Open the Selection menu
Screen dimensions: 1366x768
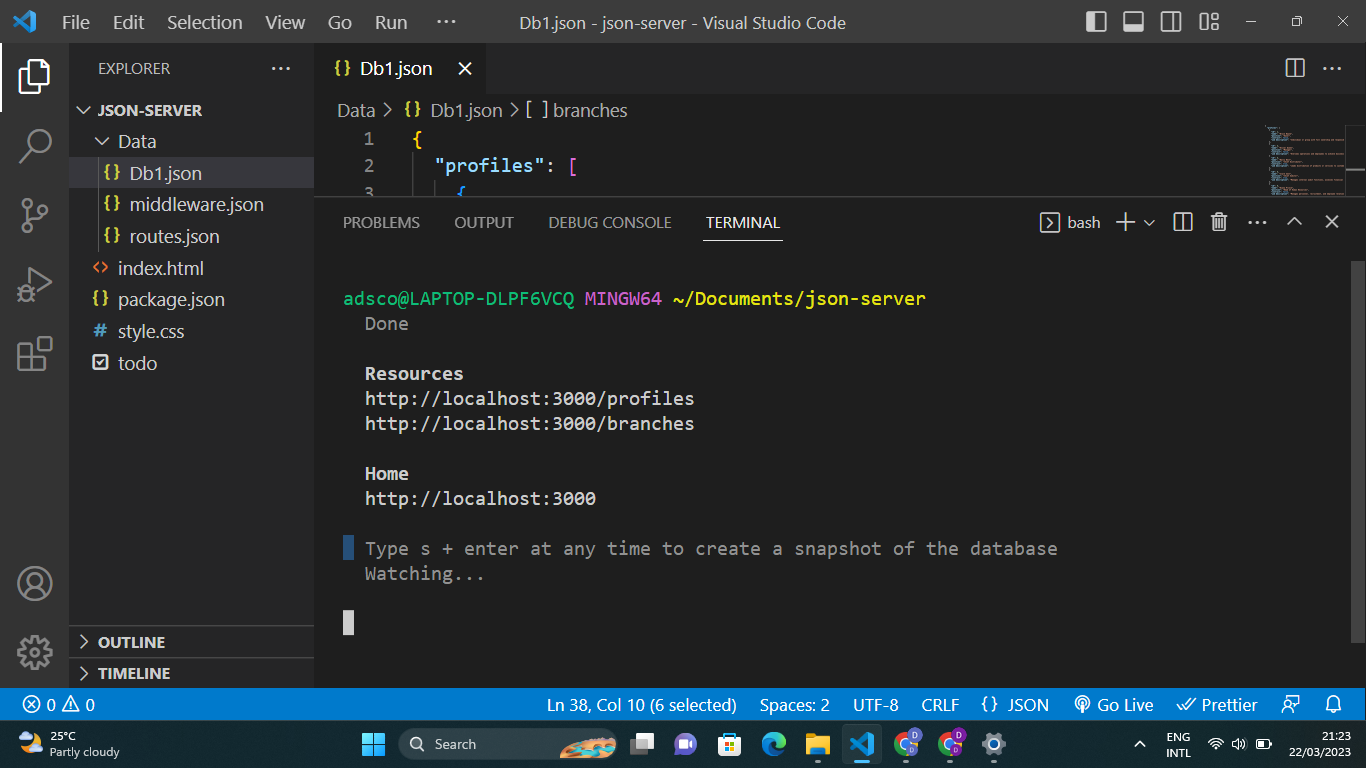click(x=205, y=22)
